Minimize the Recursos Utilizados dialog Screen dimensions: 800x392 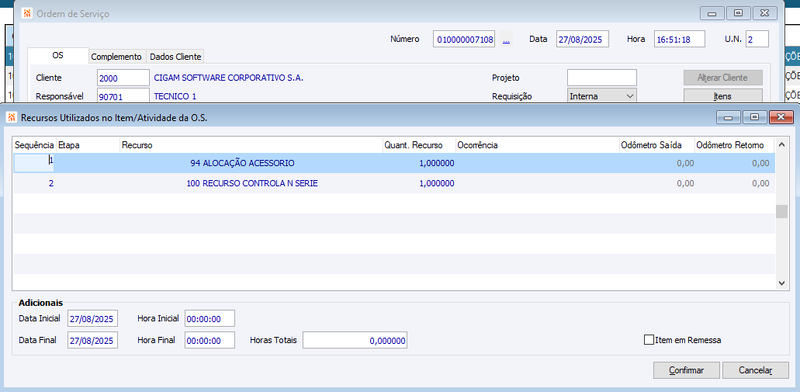pyautogui.click(x=729, y=117)
